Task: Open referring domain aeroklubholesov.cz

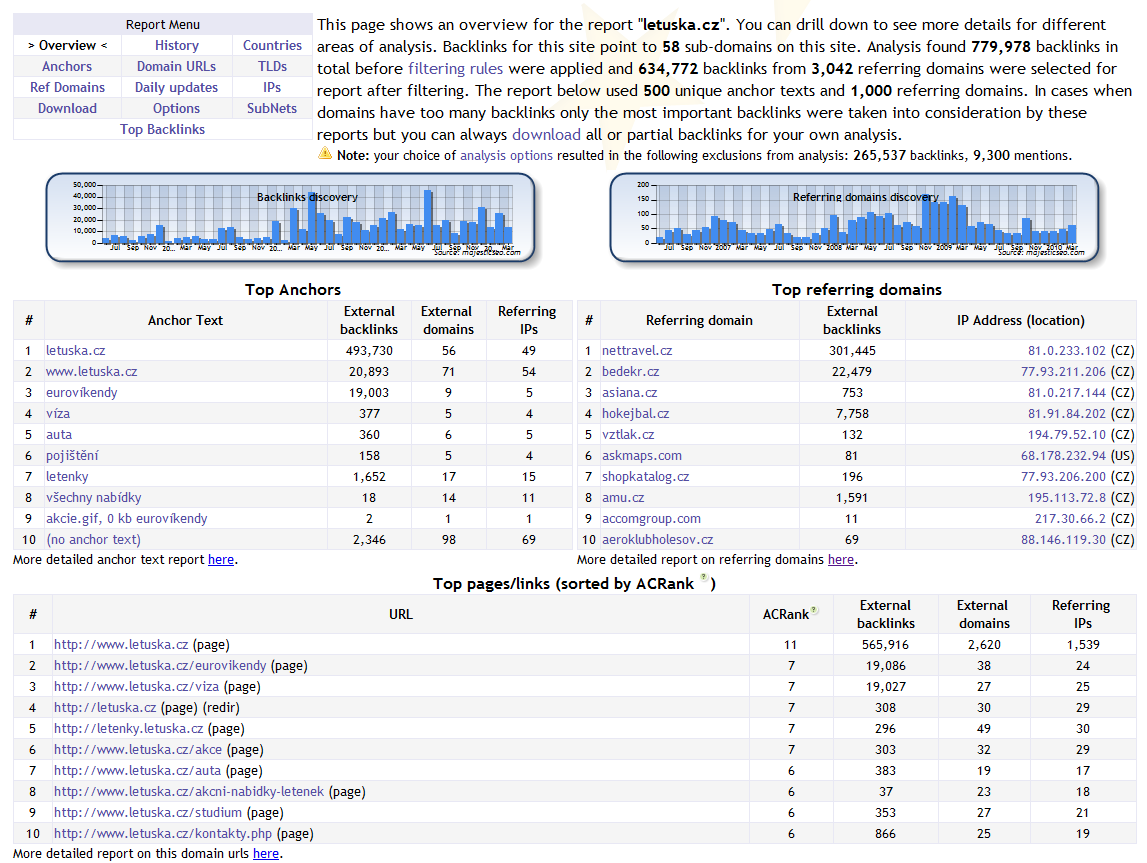Action: pyautogui.click(x=658, y=540)
